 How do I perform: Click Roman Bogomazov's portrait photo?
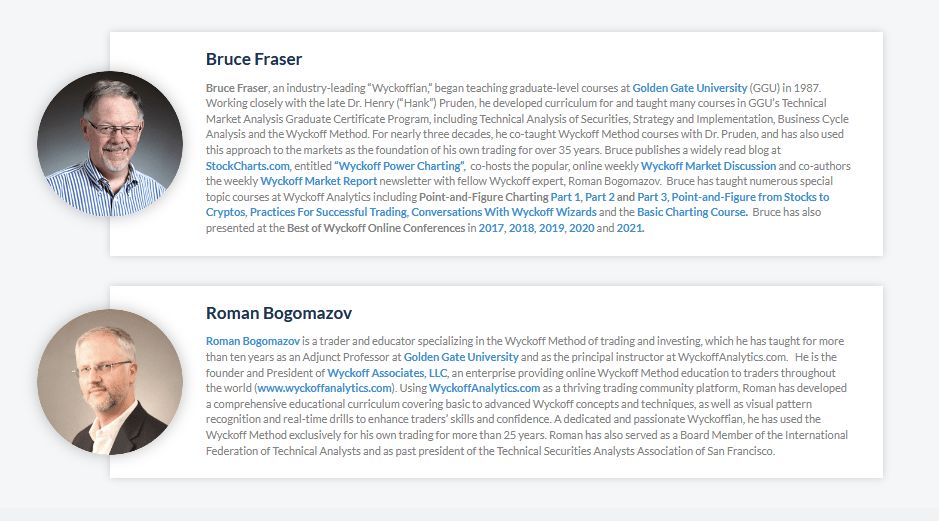[110, 381]
